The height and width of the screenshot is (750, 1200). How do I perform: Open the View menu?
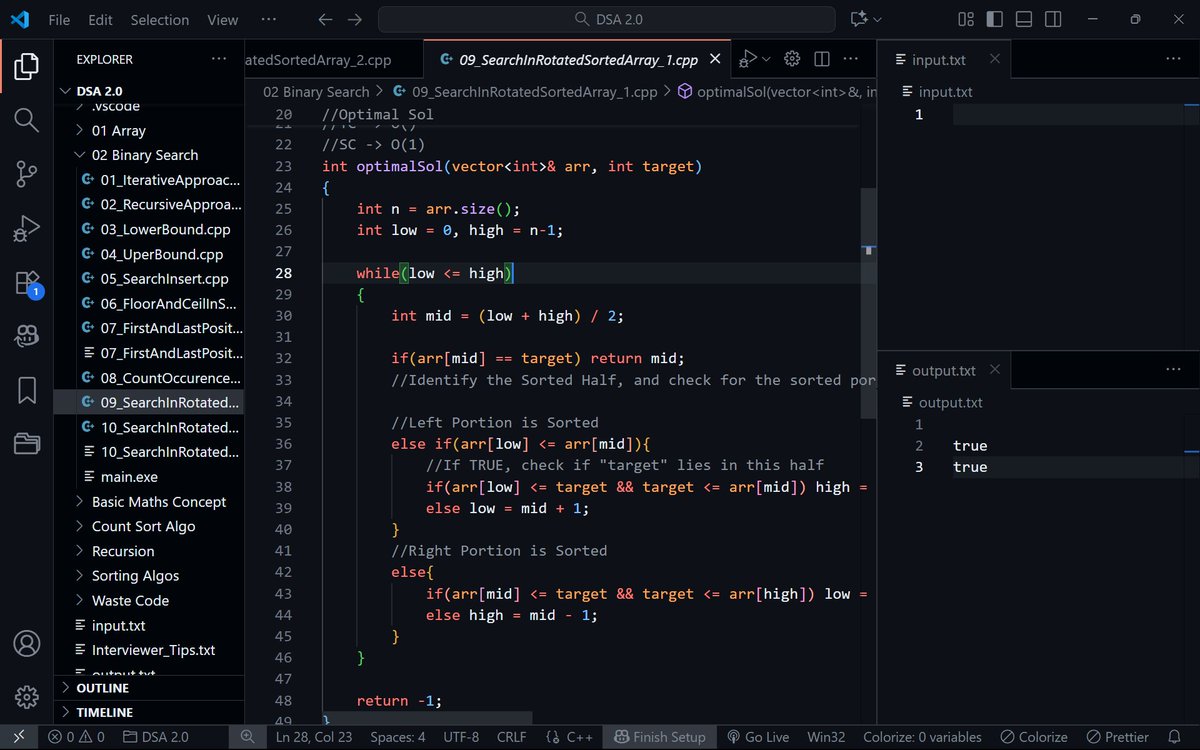pyautogui.click(x=222, y=19)
